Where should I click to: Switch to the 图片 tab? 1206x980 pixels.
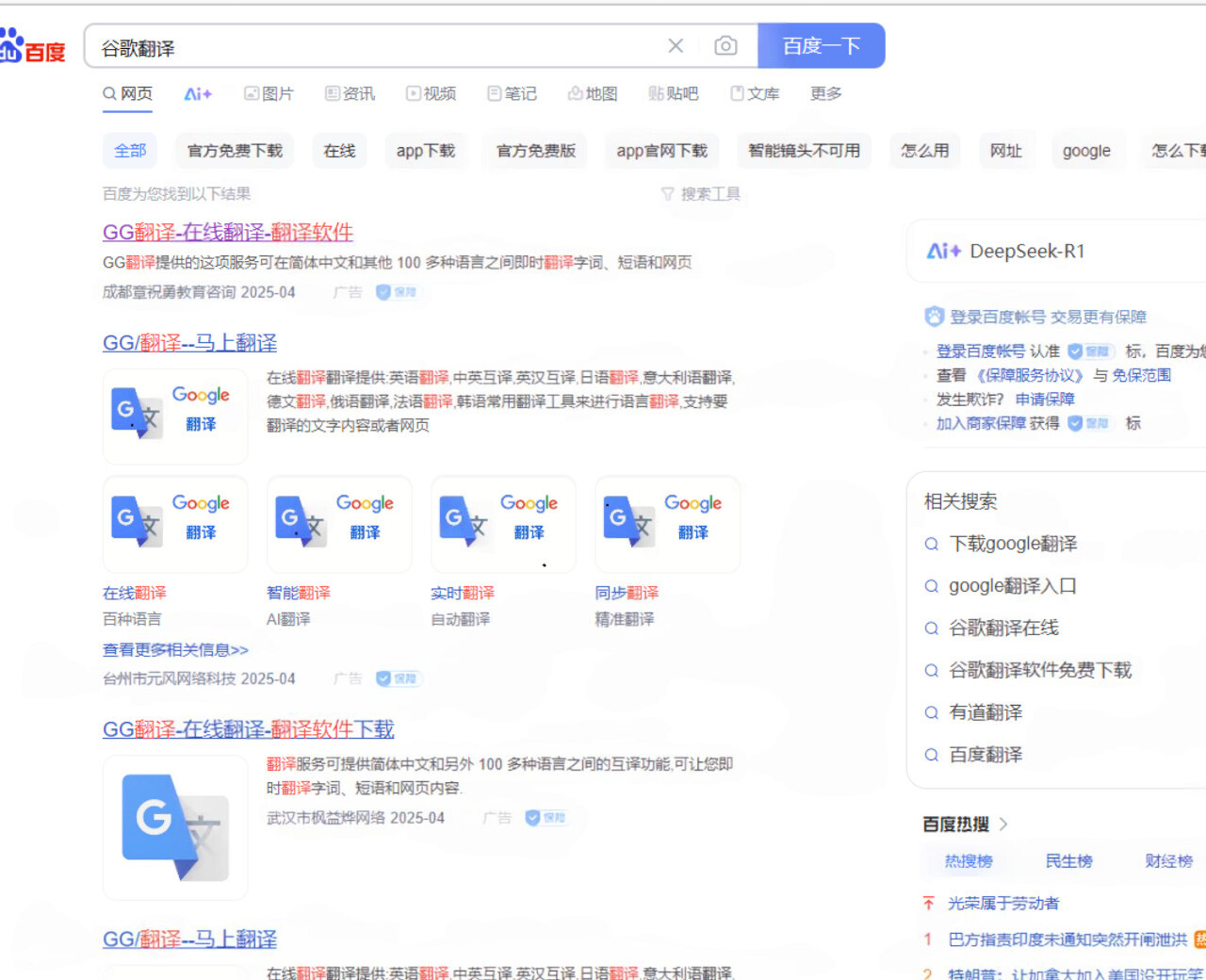[x=269, y=93]
